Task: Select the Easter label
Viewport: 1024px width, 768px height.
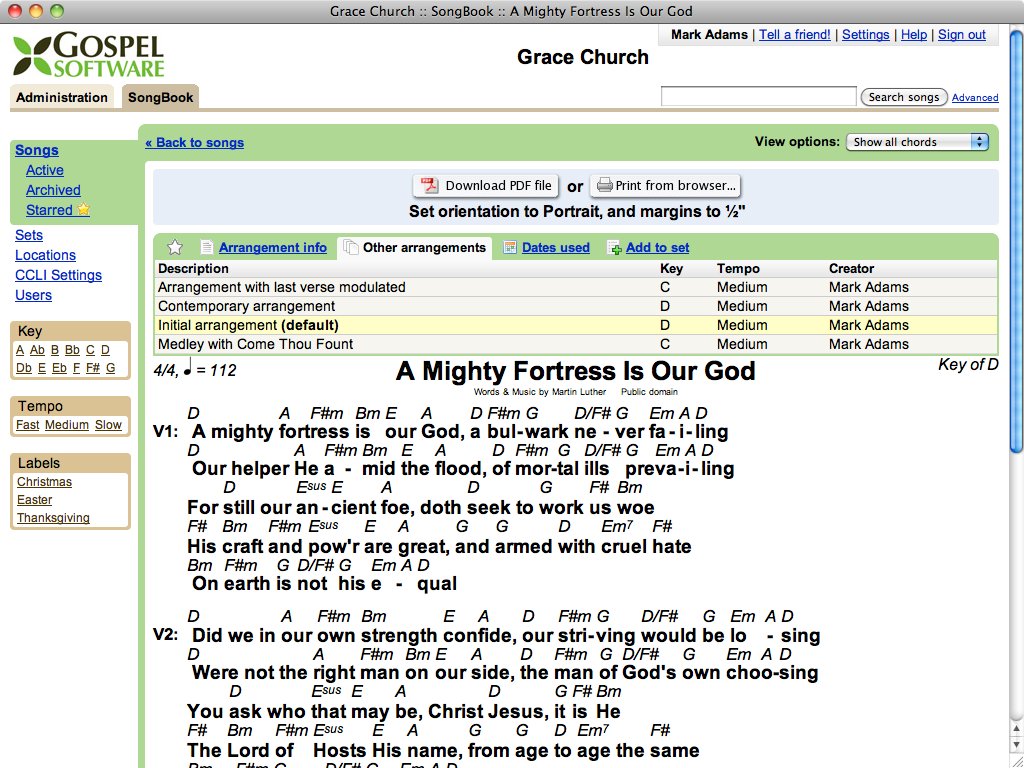Action: point(35,500)
